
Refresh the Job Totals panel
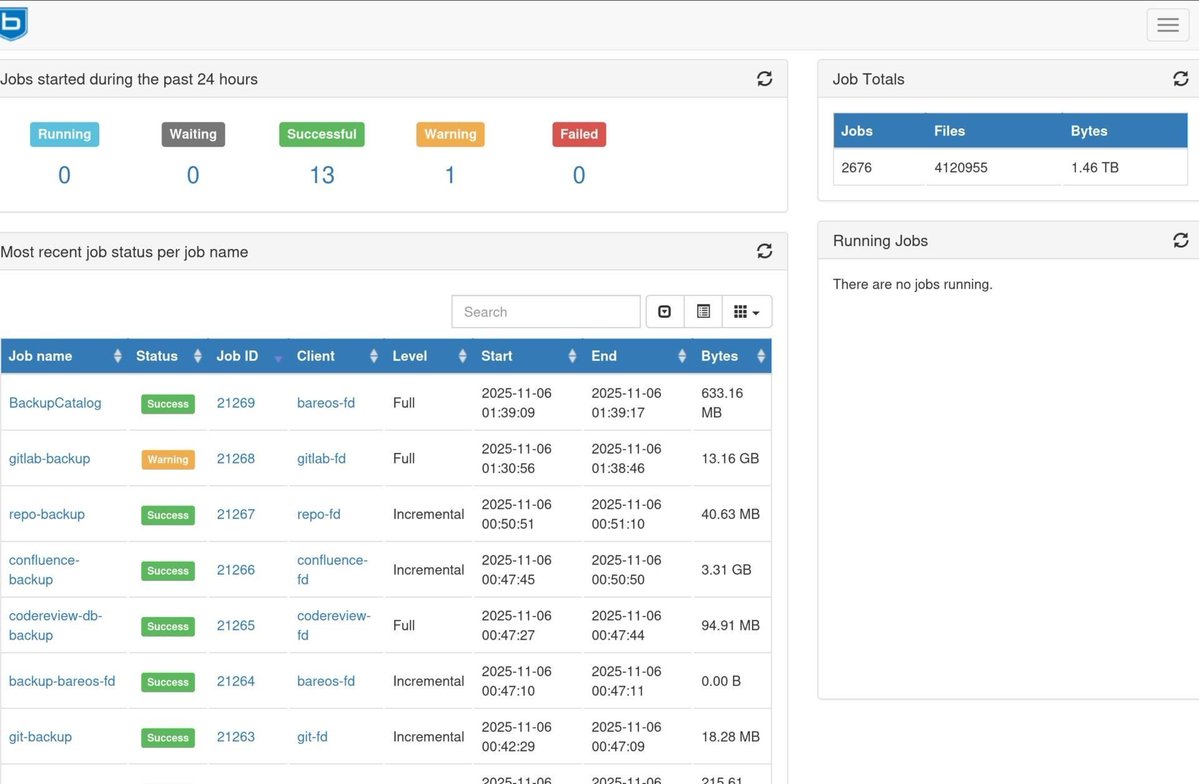pyautogui.click(x=1180, y=79)
